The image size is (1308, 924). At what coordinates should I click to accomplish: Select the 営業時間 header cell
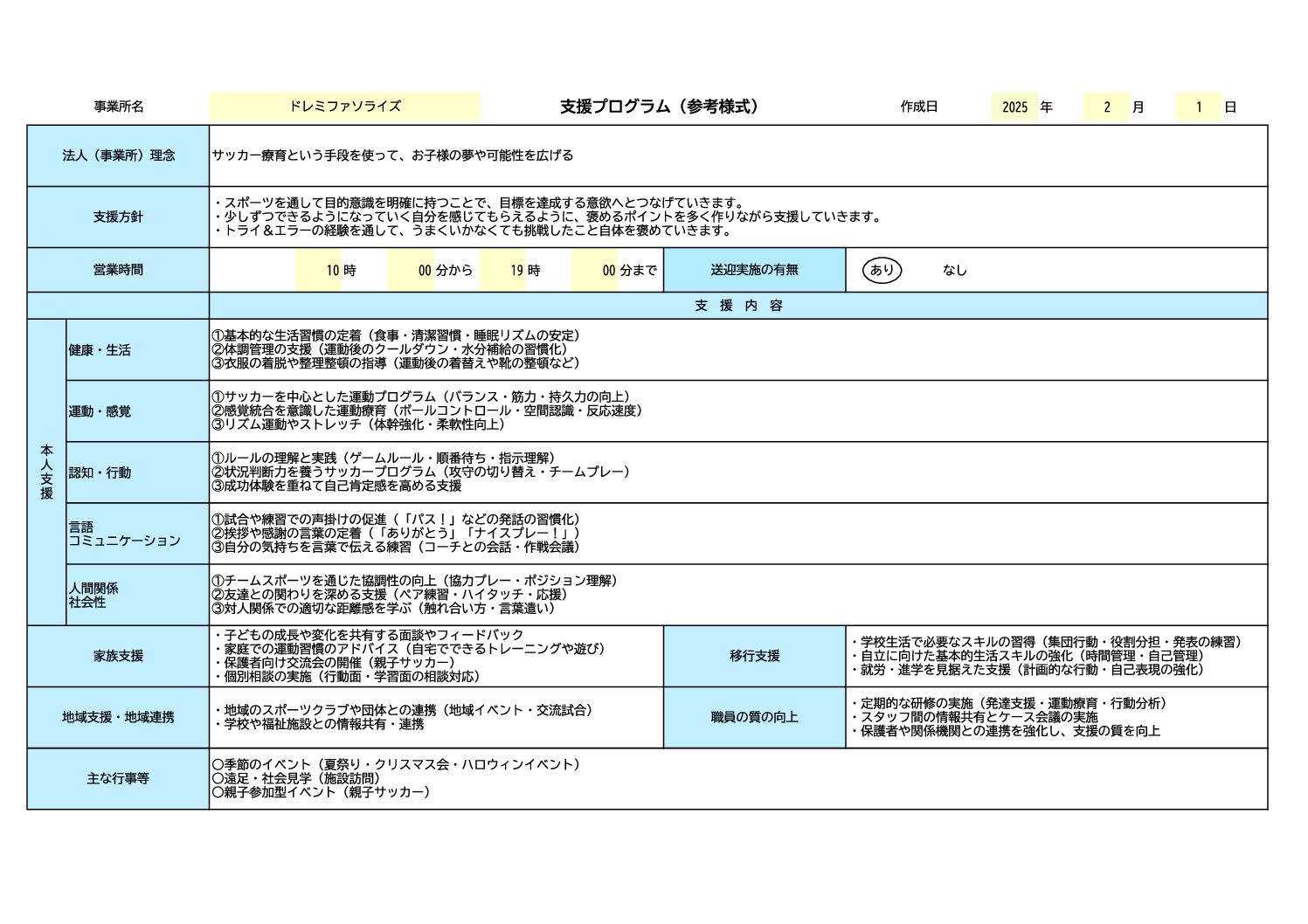coord(118,270)
